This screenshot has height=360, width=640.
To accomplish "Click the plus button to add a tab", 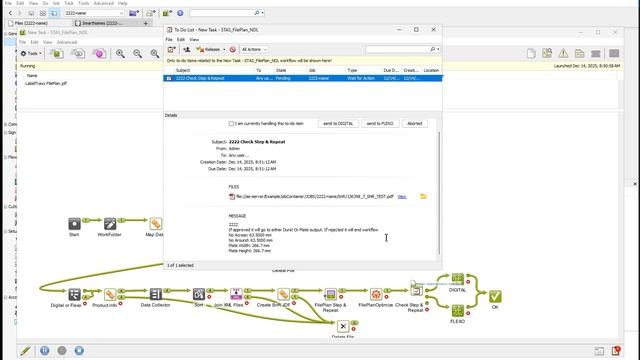I will pos(146,23).
